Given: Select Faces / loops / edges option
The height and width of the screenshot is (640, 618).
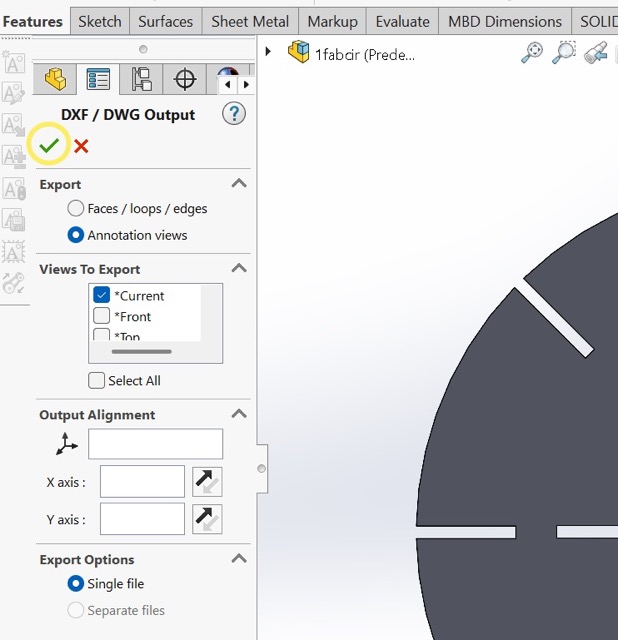Looking at the screenshot, I should coord(76,209).
